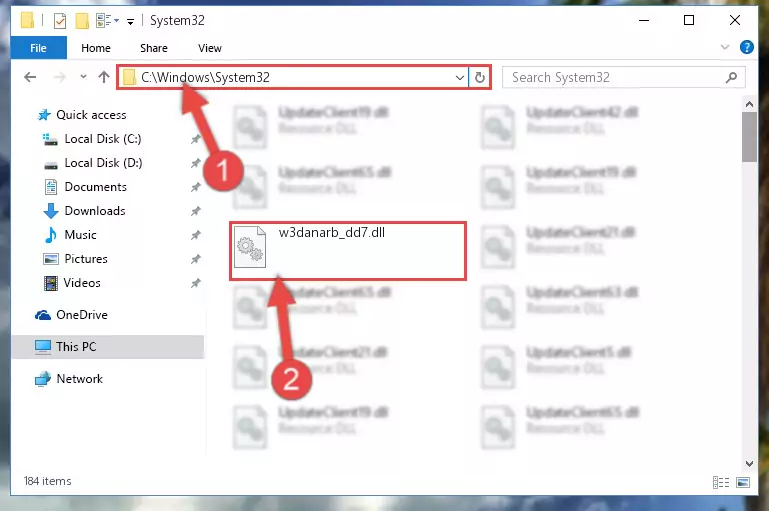
Task: Click the pin icon beside Documents
Action: [195, 187]
